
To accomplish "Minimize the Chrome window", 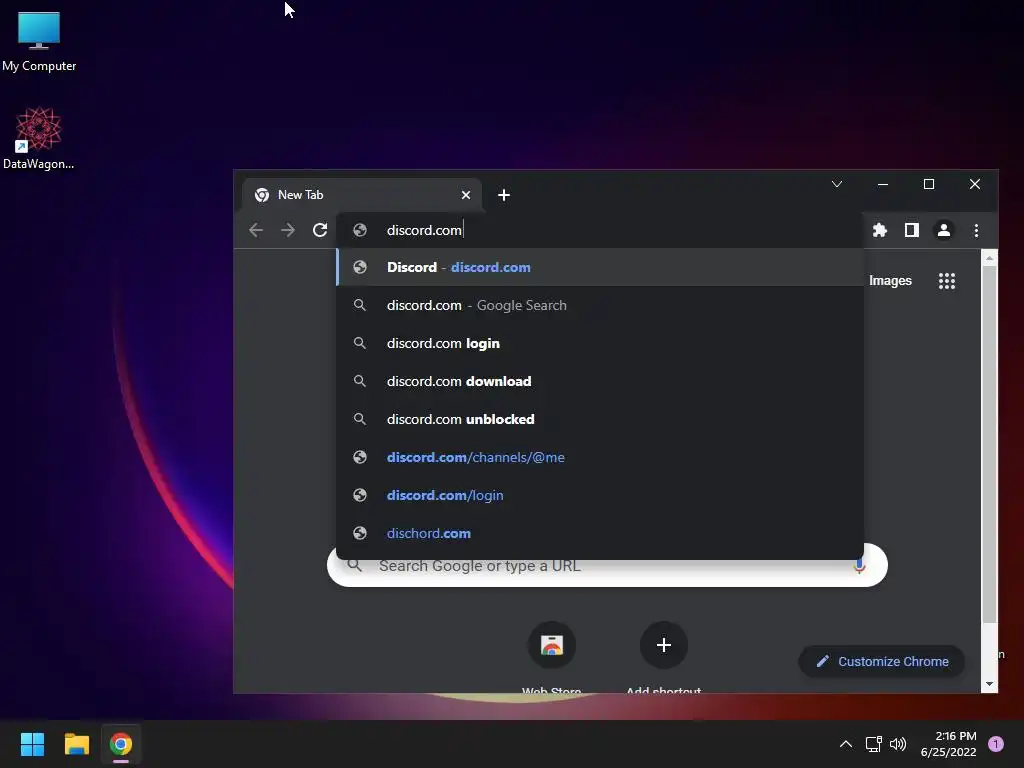I will point(883,184).
